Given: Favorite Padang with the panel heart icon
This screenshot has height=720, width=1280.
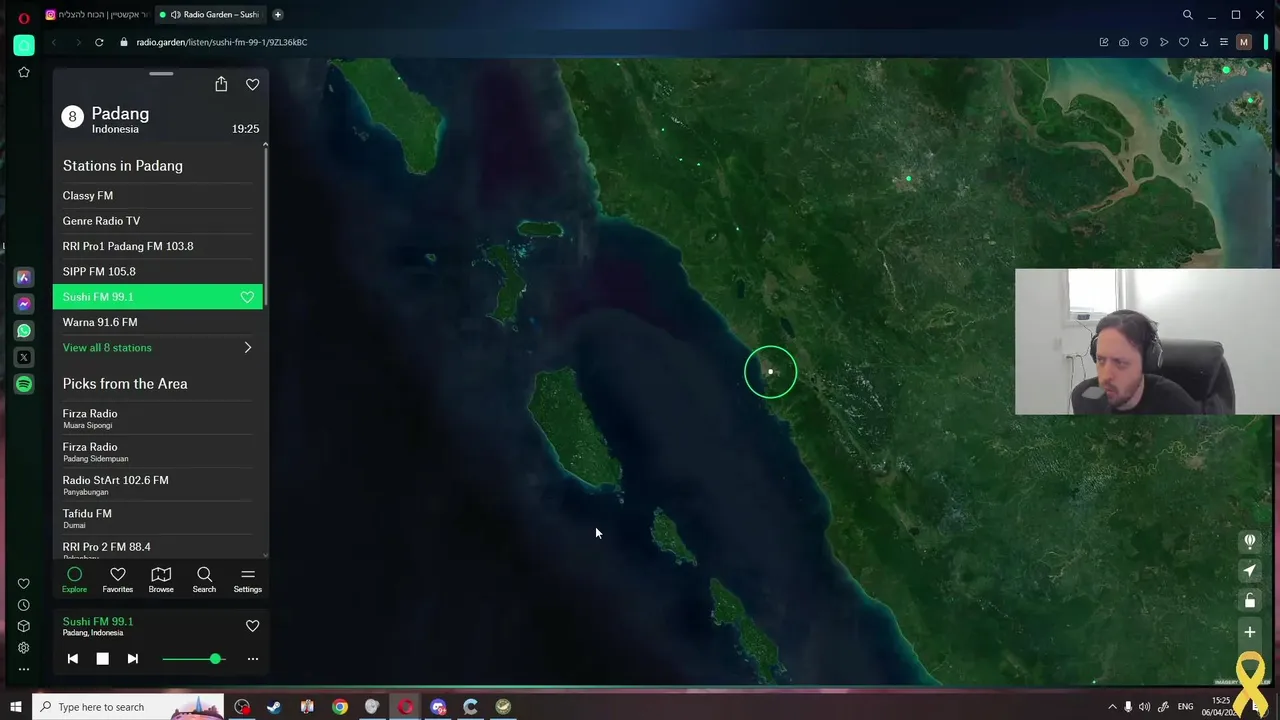Looking at the screenshot, I should [x=252, y=85].
